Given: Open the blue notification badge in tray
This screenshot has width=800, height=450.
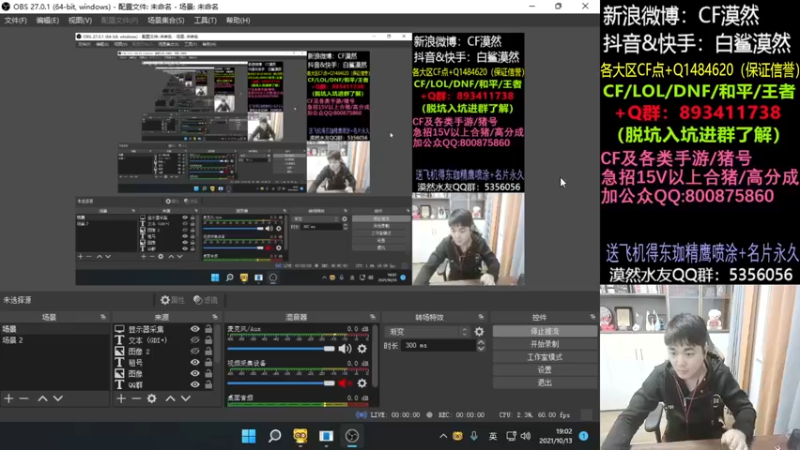Looking at the screenshot, I should click(x=584, y=436).
